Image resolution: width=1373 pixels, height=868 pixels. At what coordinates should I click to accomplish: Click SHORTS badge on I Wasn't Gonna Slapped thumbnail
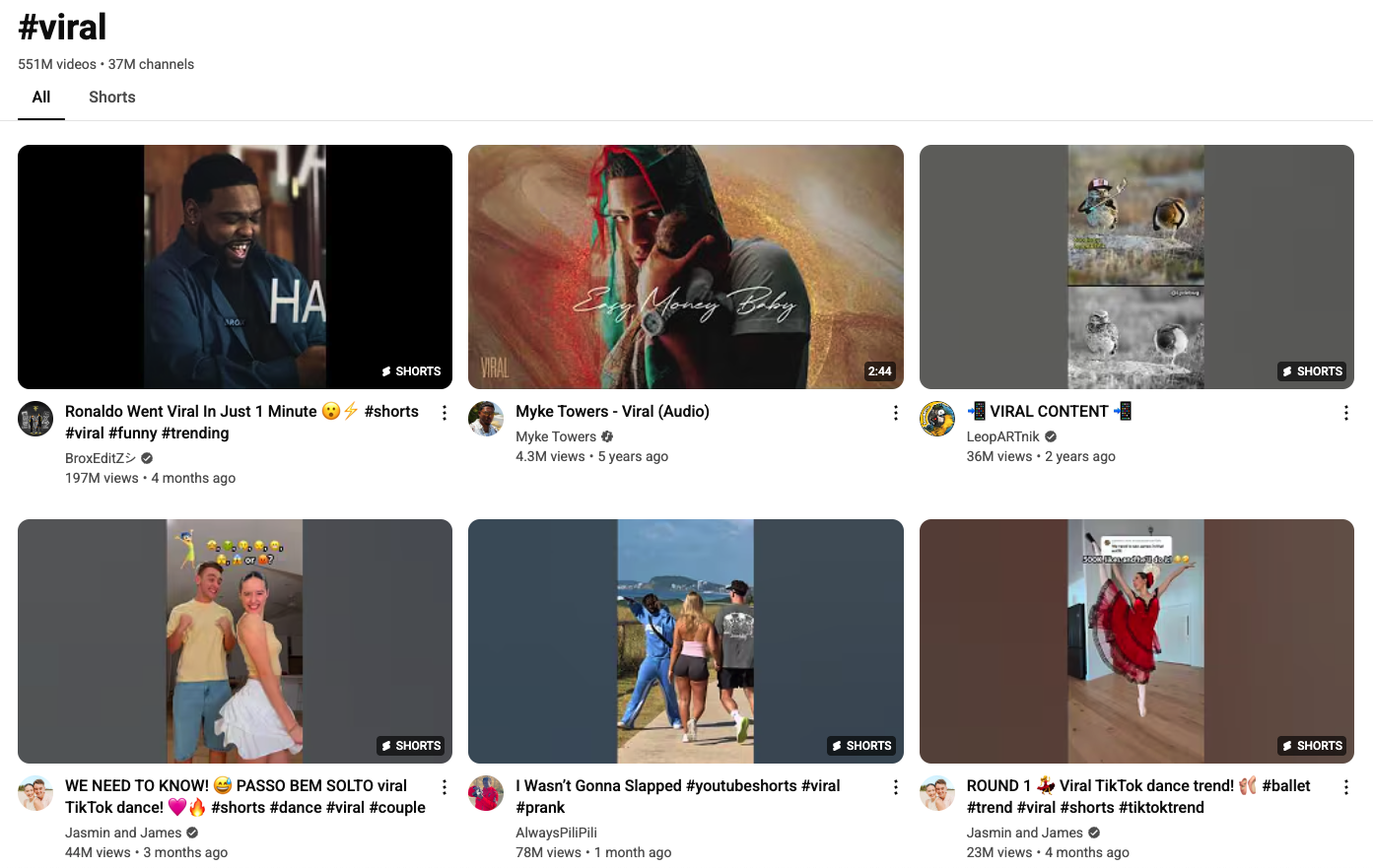[861, 746]
